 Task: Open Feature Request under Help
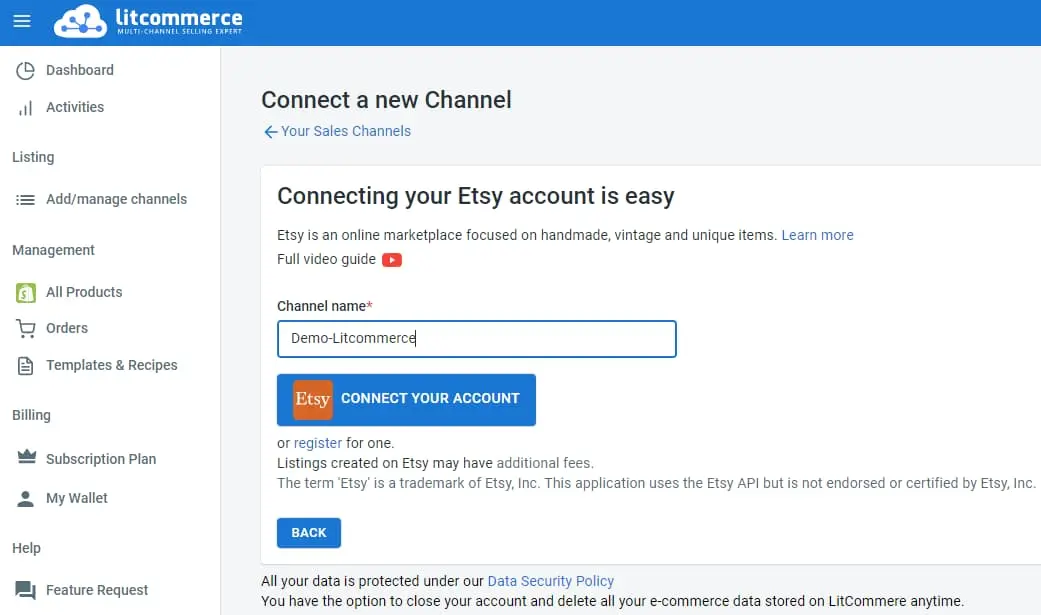tap(97, 590)
